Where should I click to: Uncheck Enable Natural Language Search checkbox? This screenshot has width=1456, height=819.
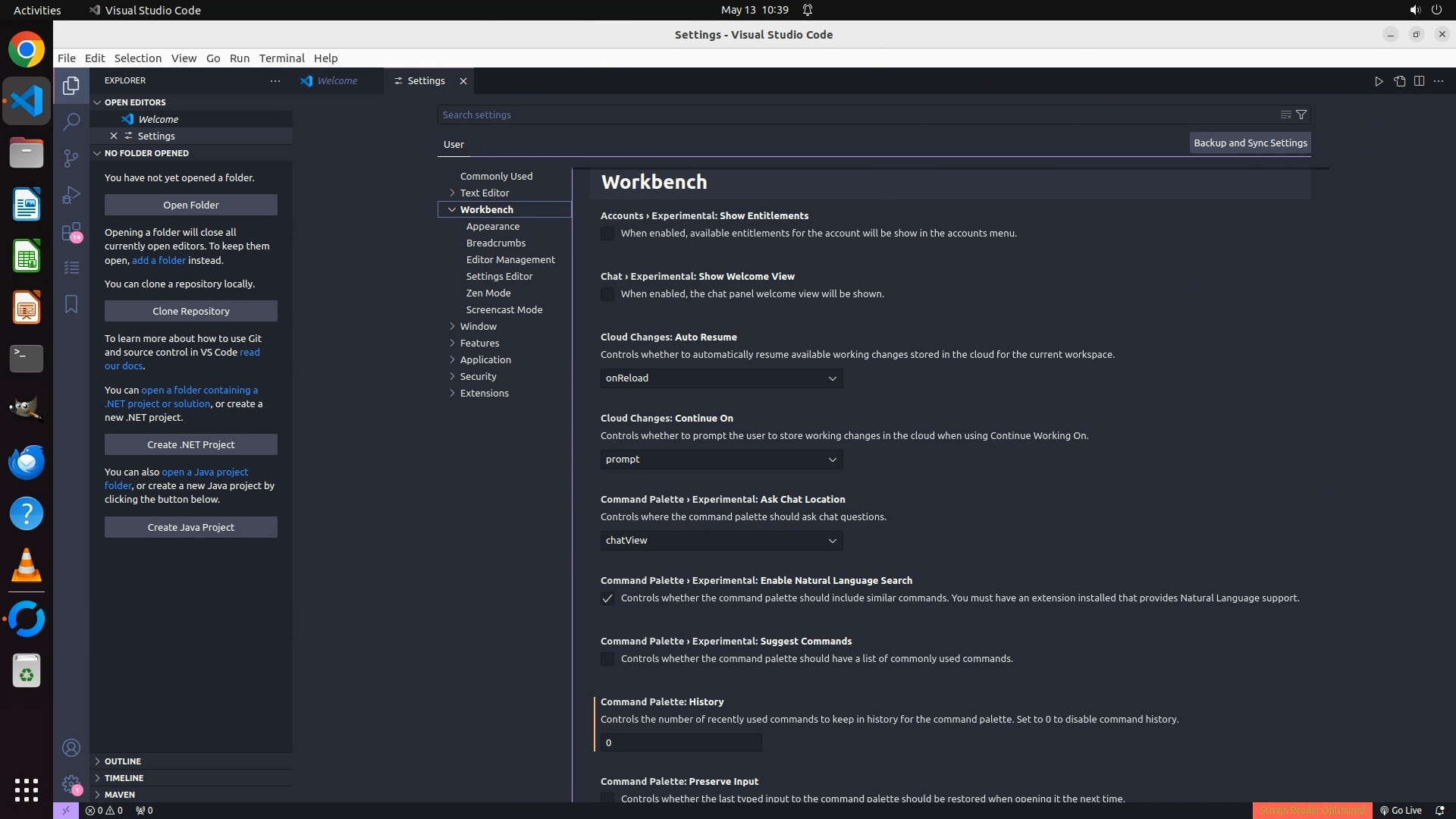point(607,598)
